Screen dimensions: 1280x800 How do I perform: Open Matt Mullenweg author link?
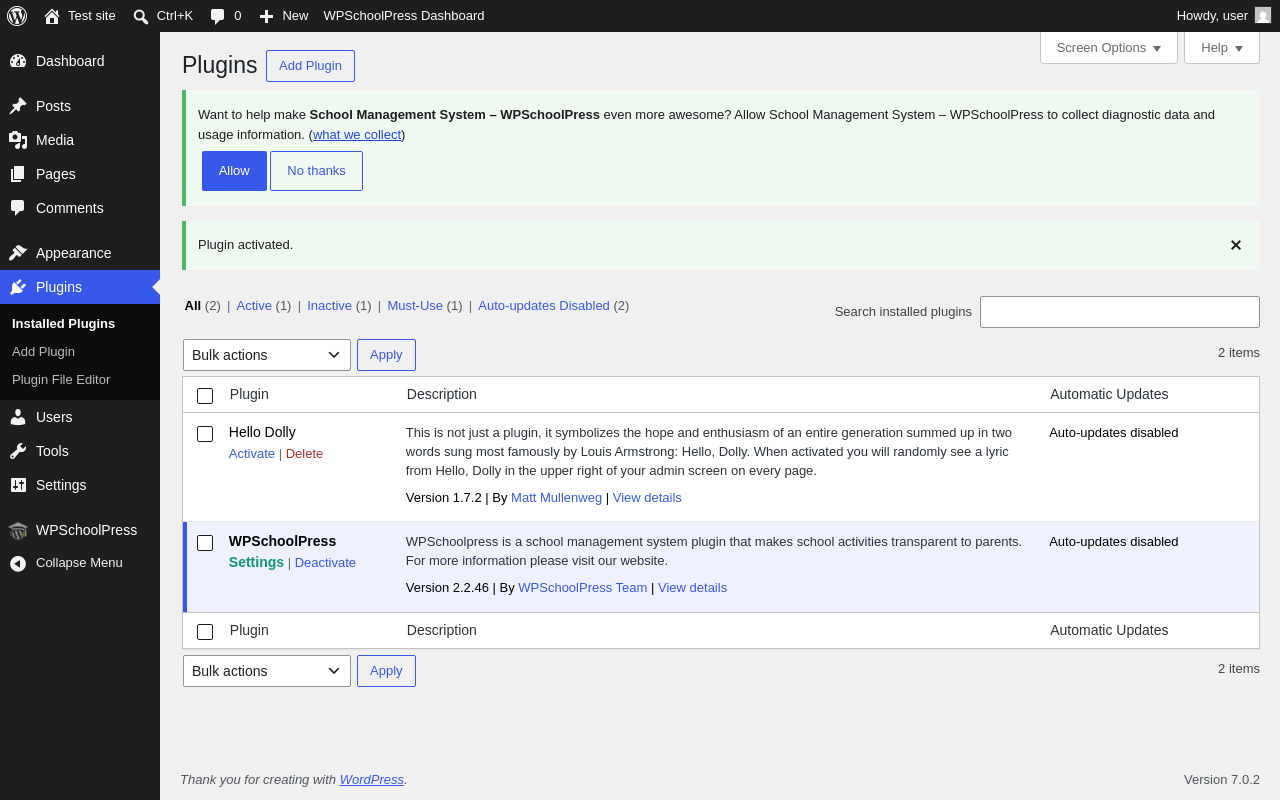[556, 497]
